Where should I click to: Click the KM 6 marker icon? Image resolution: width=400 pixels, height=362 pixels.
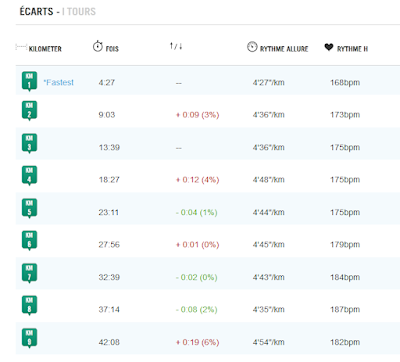coord(29,241)
